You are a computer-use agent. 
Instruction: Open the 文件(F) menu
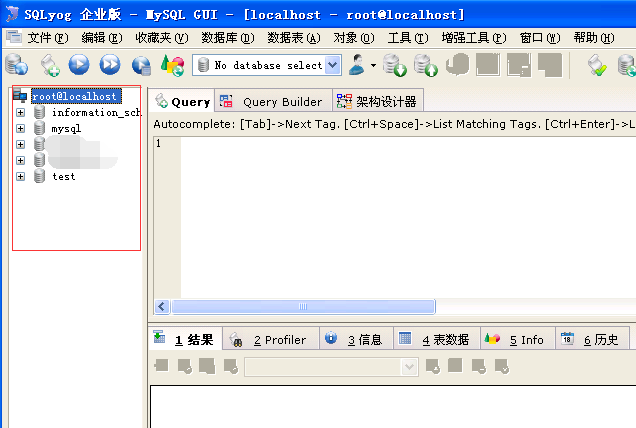[47, 38]
